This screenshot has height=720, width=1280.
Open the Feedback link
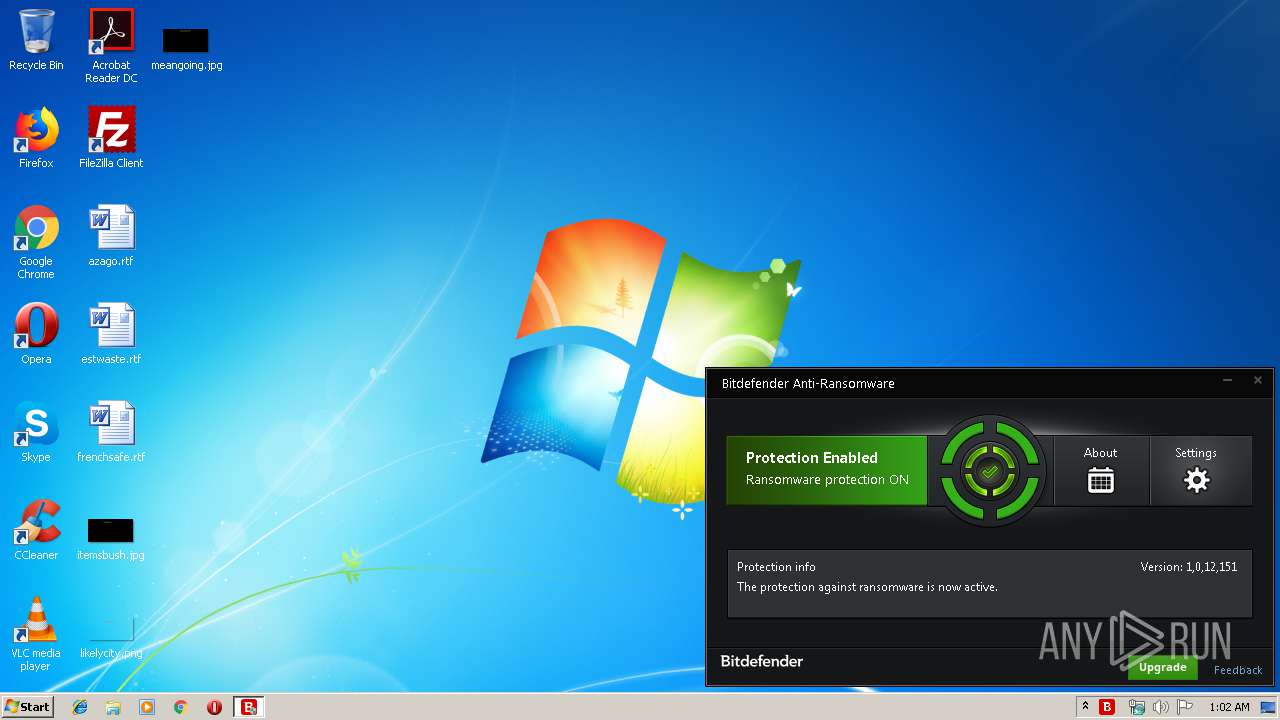tap(1238, 670)
